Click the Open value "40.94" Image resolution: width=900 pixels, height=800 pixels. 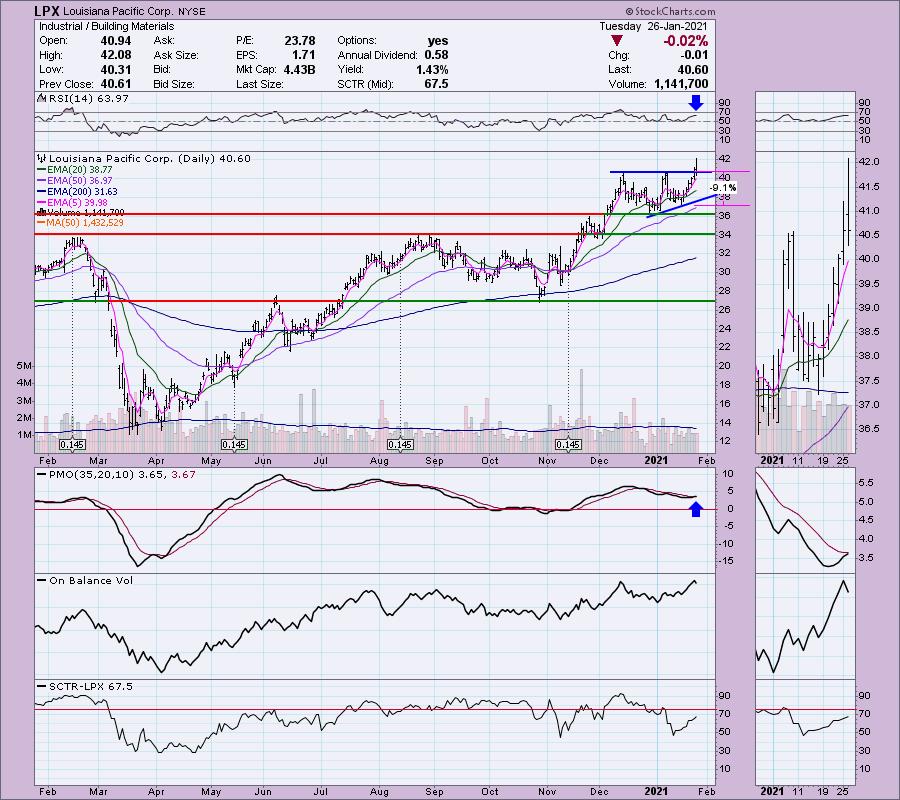coord(116,41)
